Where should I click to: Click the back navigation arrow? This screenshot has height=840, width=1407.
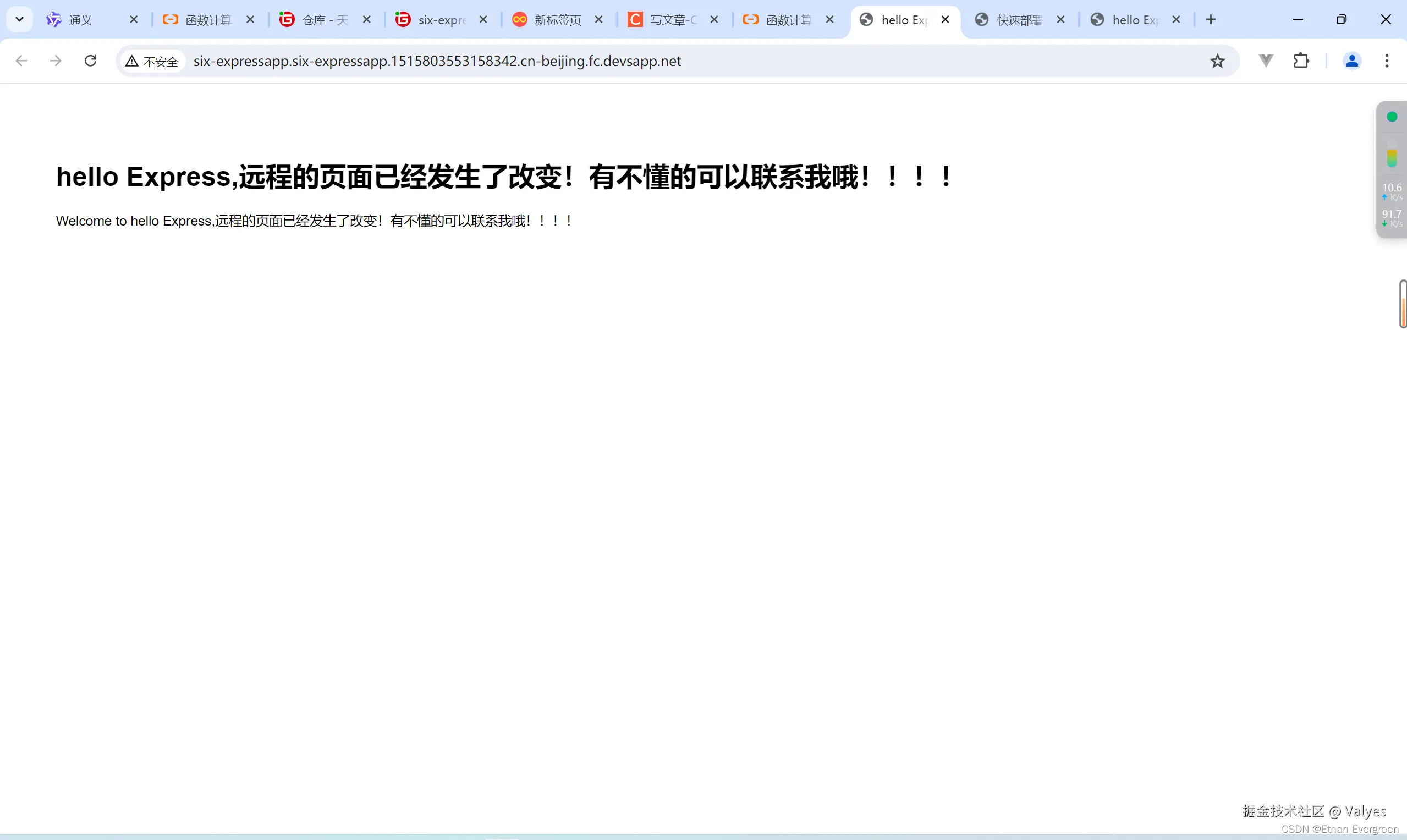point(21,61)
